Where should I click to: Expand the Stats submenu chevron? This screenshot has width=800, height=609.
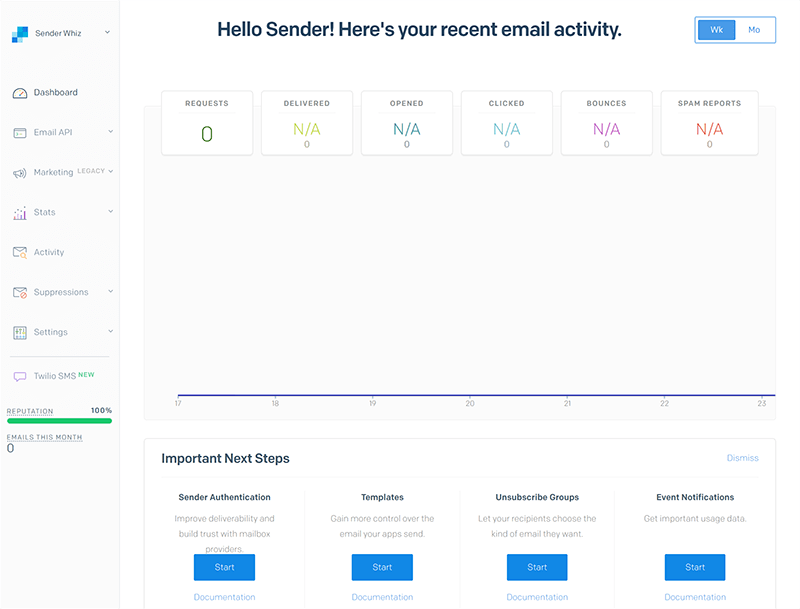coord(110,212)
